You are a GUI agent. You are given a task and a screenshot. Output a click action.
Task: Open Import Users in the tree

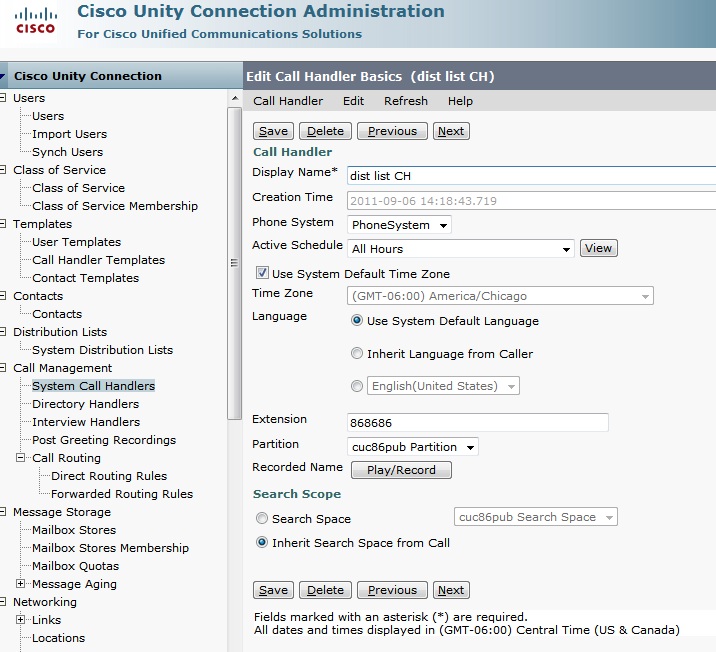[x=69, y=134]
